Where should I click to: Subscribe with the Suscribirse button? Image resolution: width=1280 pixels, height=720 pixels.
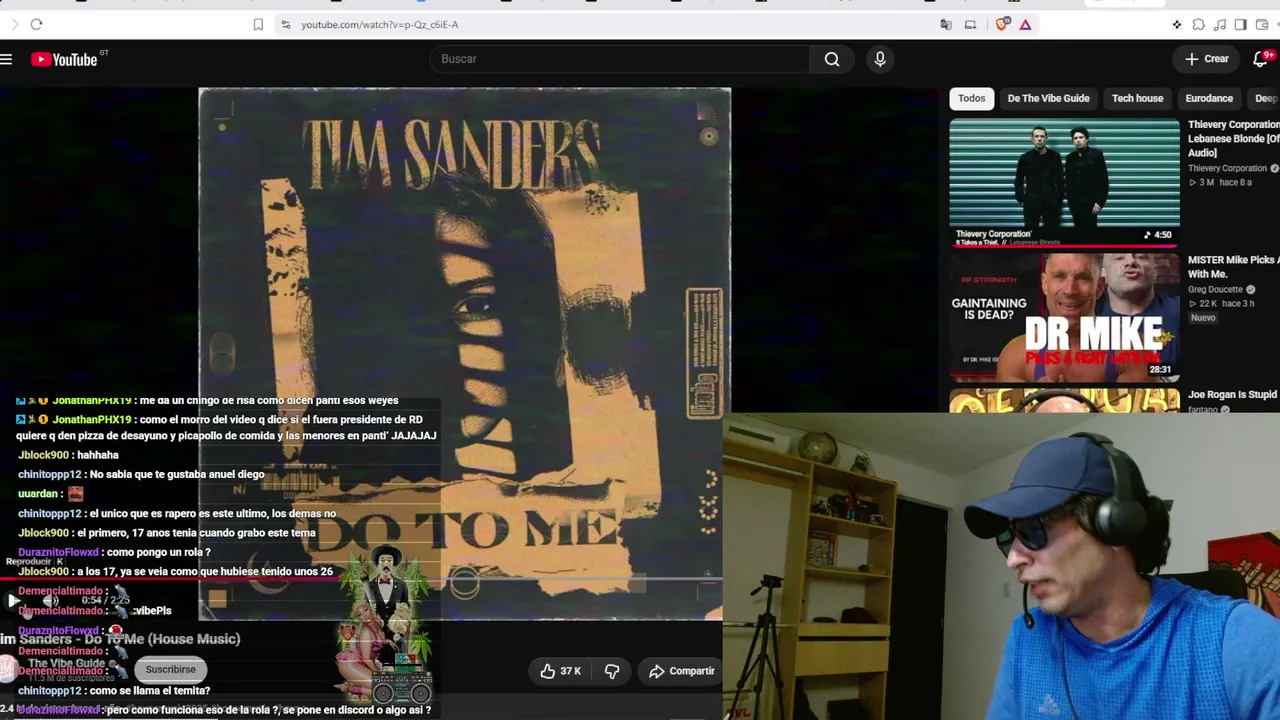170,670
